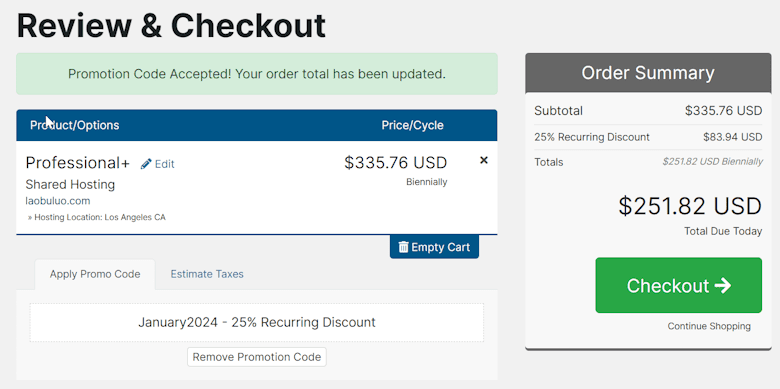780x389 pixels.
Task: Remove Professional+ item with the X icon
Action: [x=484, y=160]
